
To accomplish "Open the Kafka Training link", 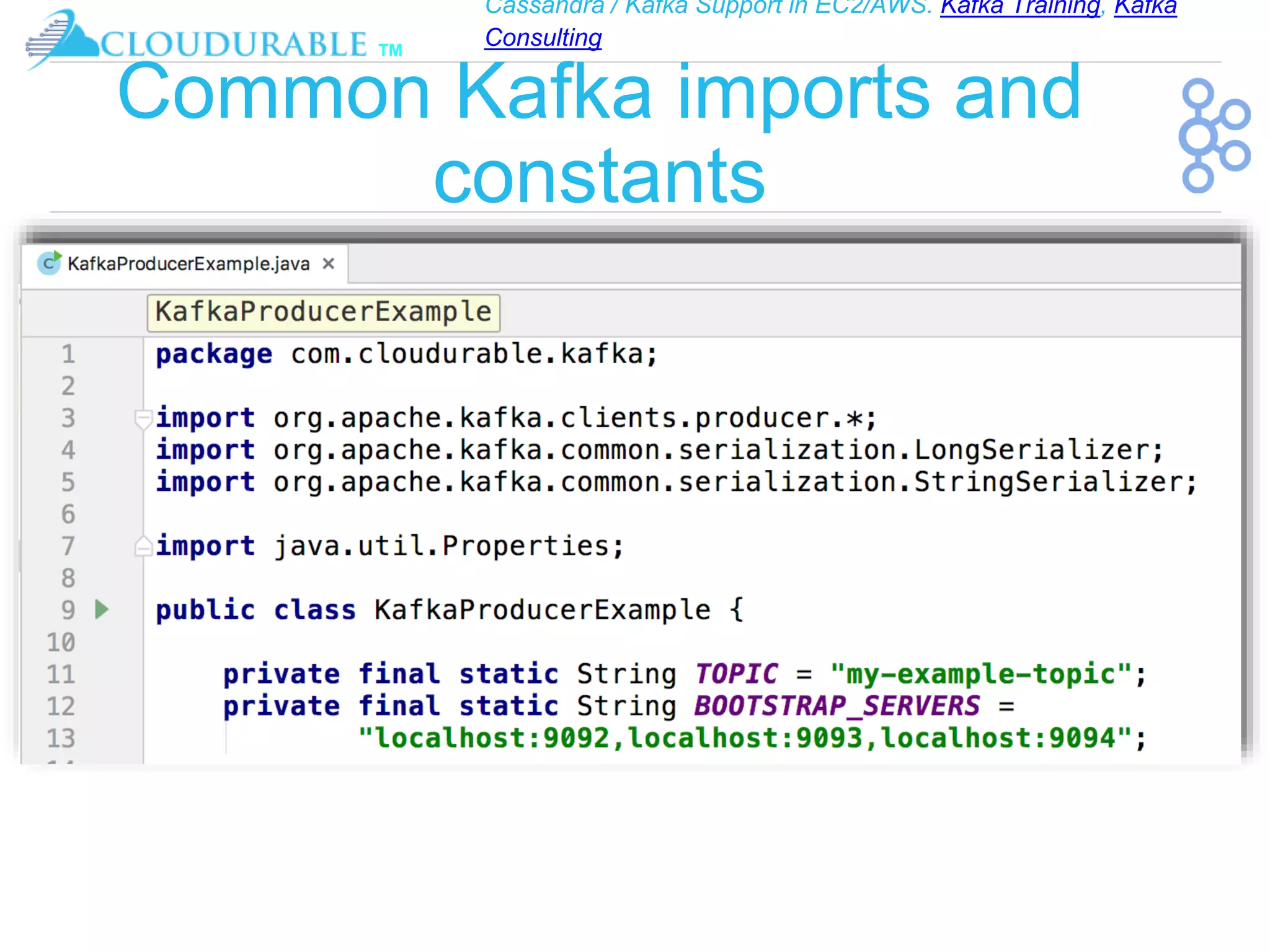I will point(1019,8).
